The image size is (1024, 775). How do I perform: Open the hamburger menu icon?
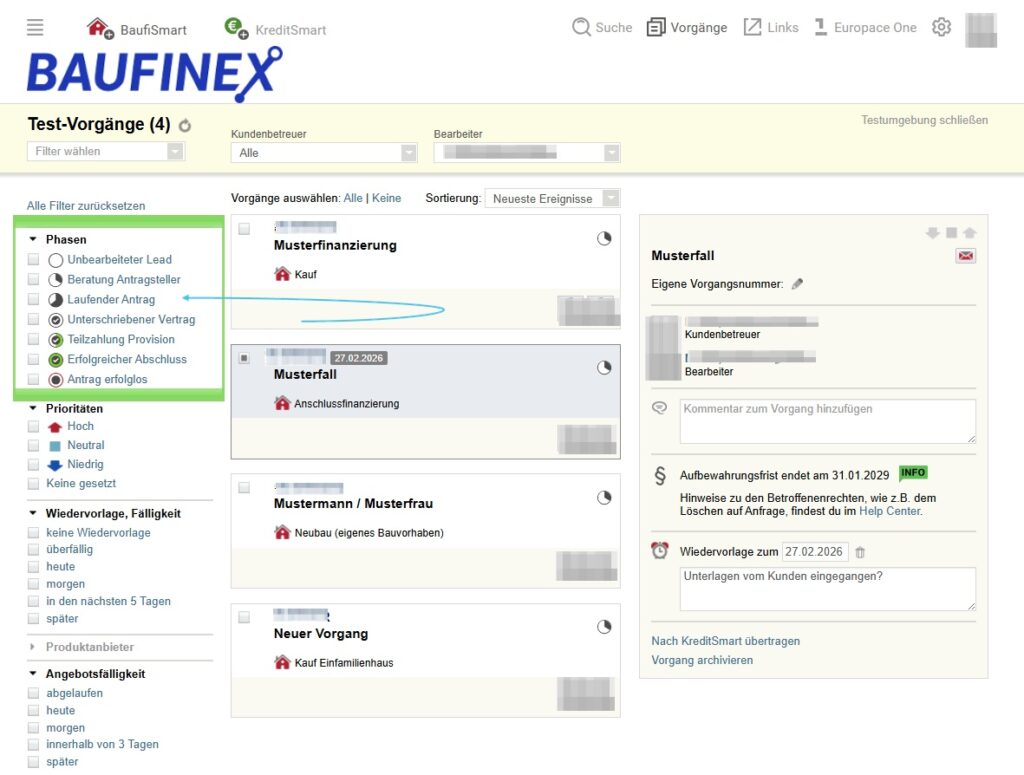(35, 28)
